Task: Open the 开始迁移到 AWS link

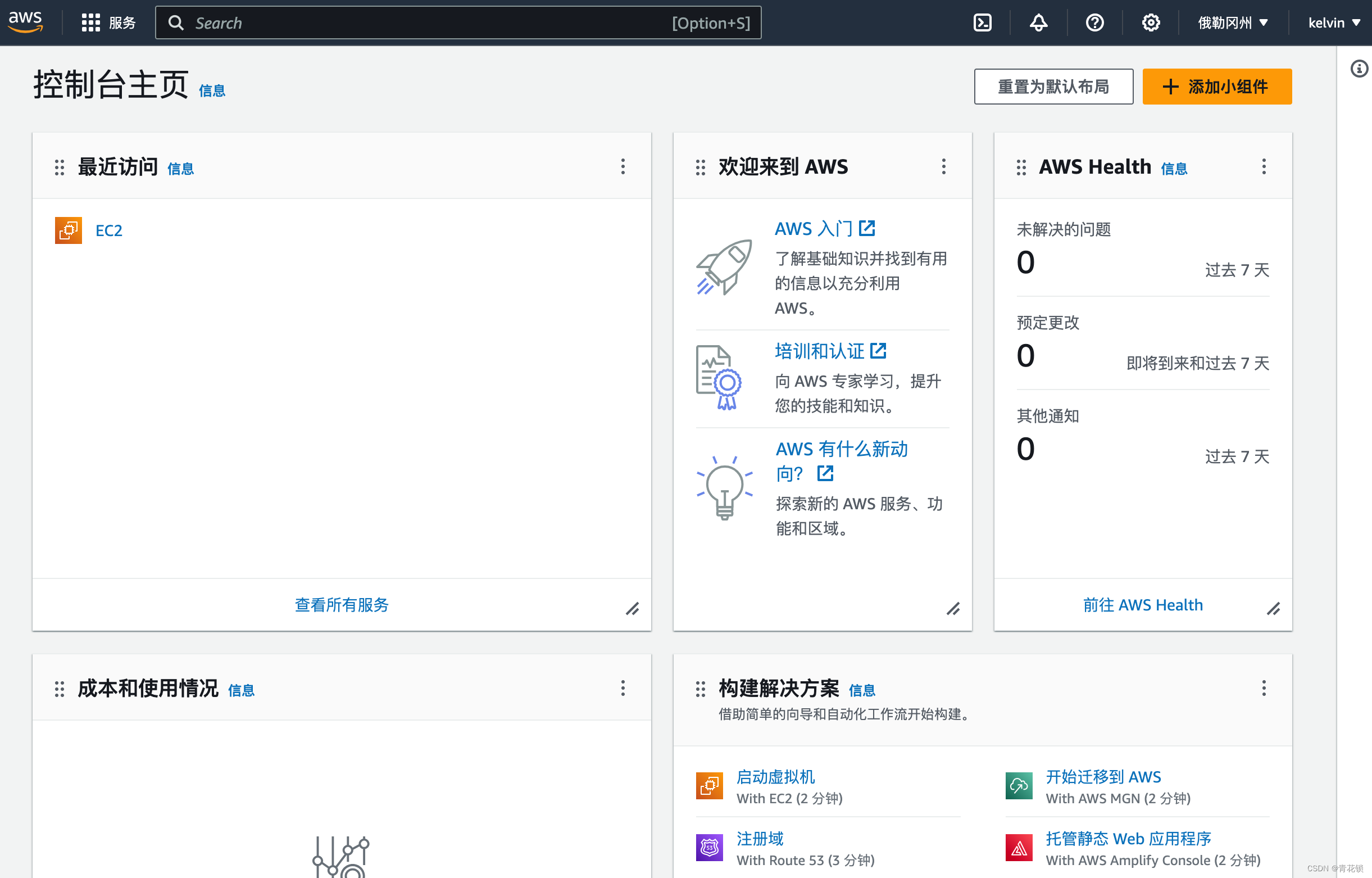Action: [x=1103, y=777]
